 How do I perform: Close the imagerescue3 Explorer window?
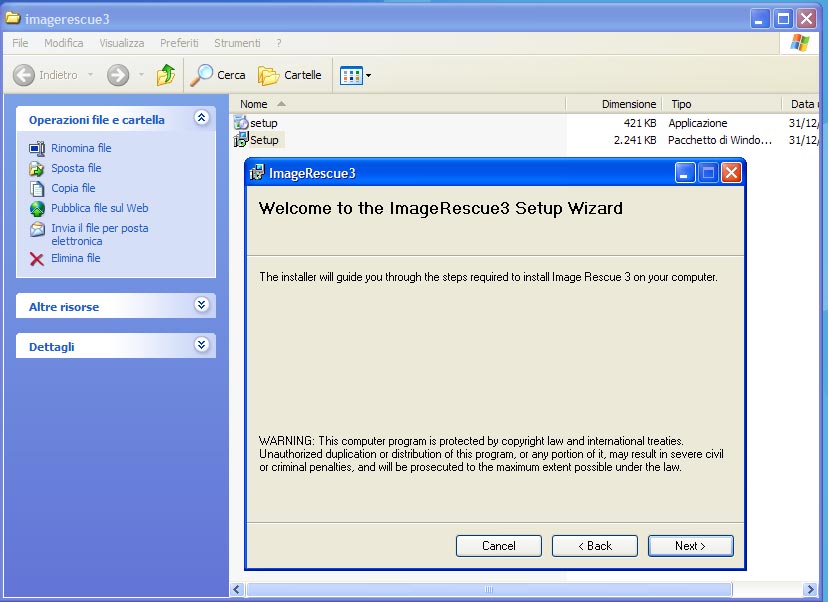pos(806,19)
